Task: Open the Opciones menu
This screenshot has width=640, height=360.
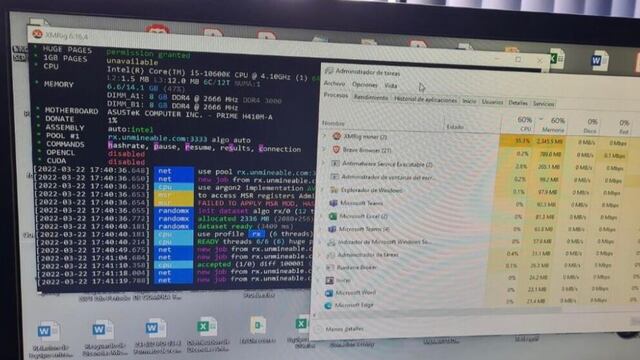Action: point(364,84)
